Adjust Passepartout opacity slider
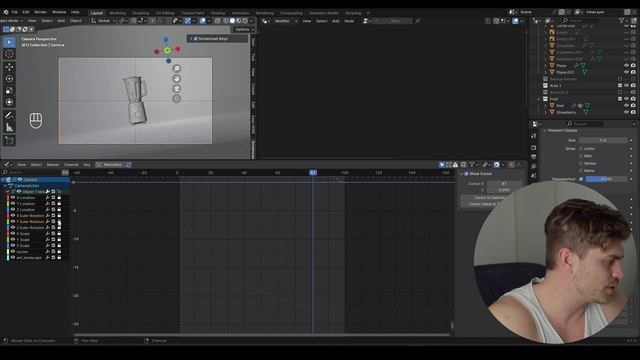The width and height of the screenshot is (640, 360). point(606,179)
